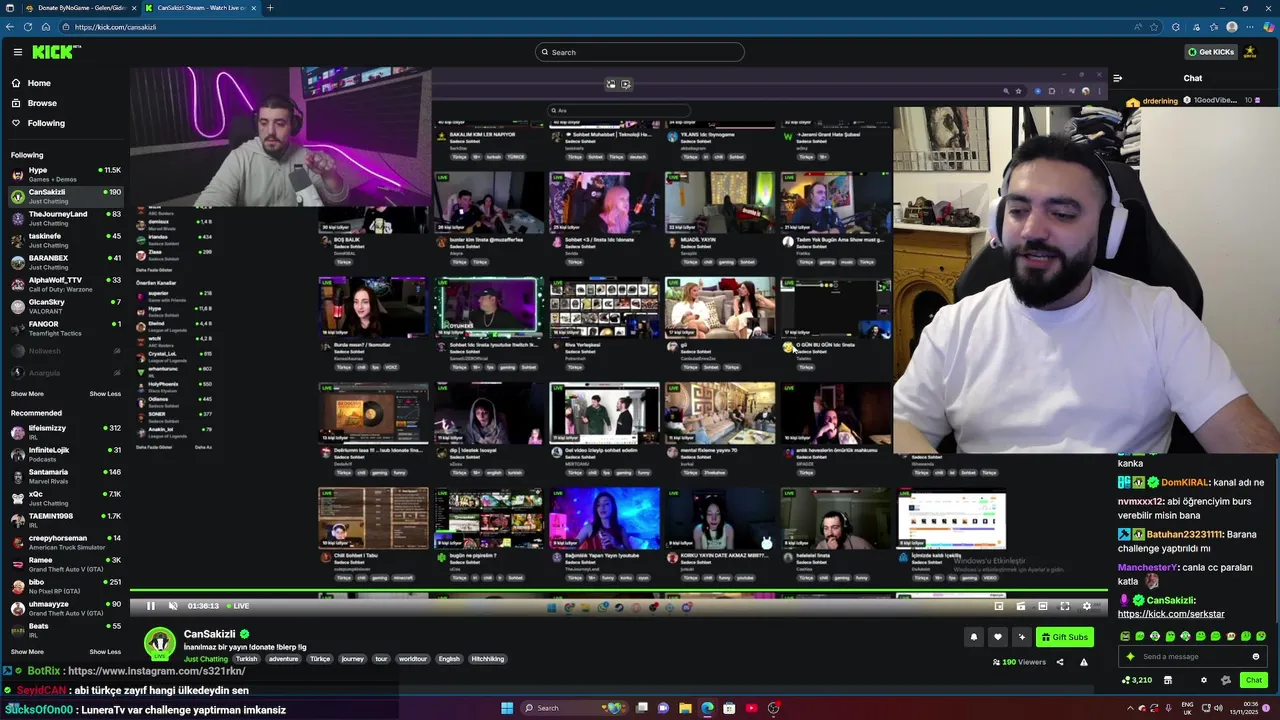Select the worldtour tag

click(413, 659)
